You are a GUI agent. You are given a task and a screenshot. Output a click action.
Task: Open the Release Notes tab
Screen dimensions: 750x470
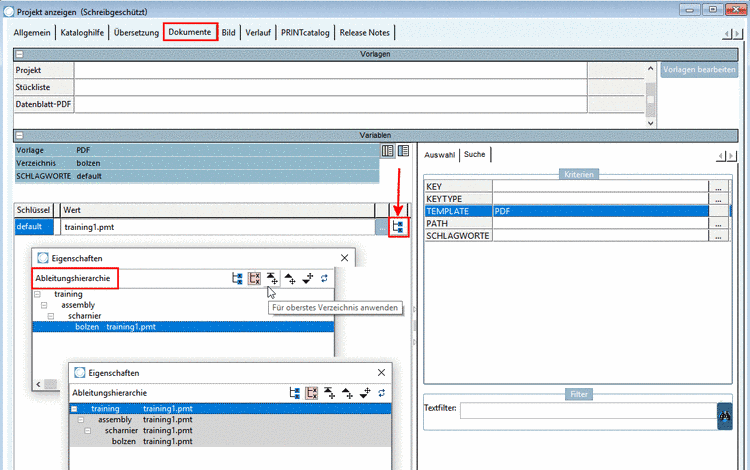[364, 33]
